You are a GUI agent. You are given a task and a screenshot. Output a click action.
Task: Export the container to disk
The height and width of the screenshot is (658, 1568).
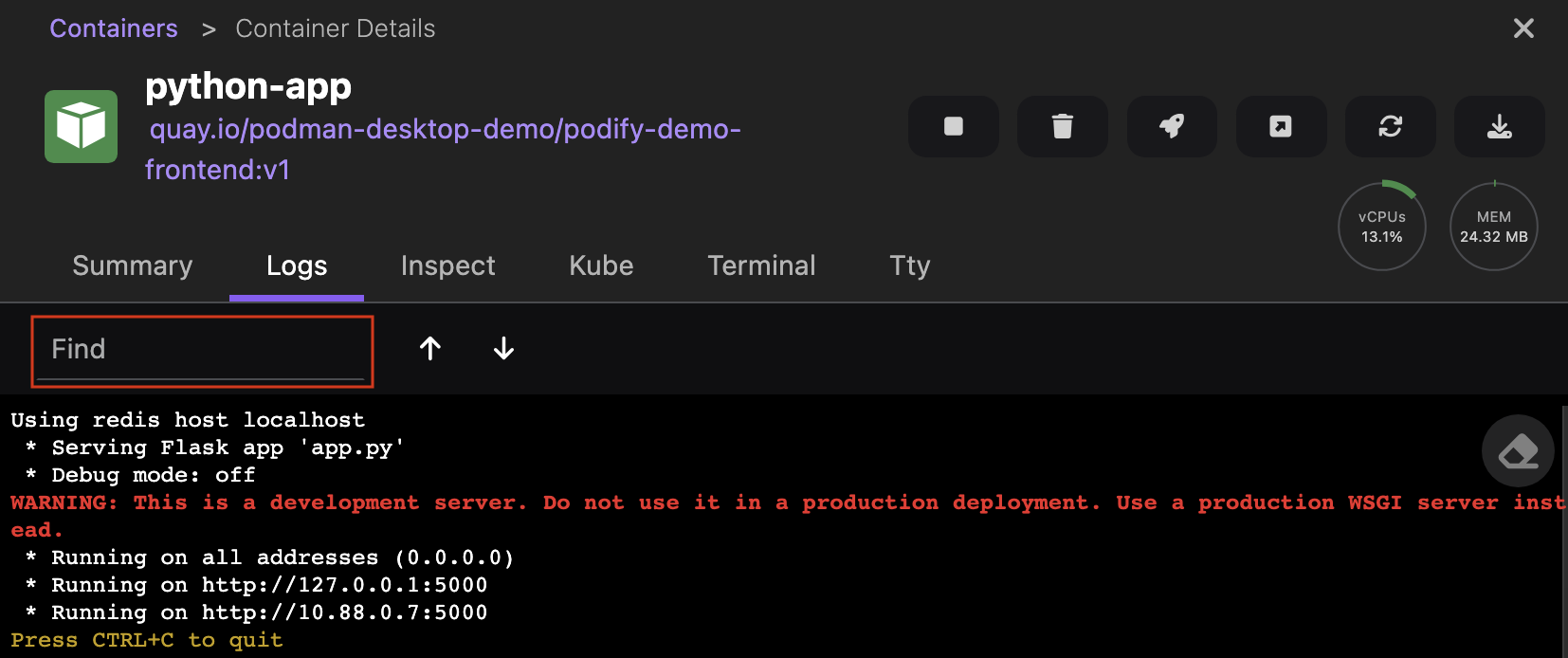(x=1499, y=126)
